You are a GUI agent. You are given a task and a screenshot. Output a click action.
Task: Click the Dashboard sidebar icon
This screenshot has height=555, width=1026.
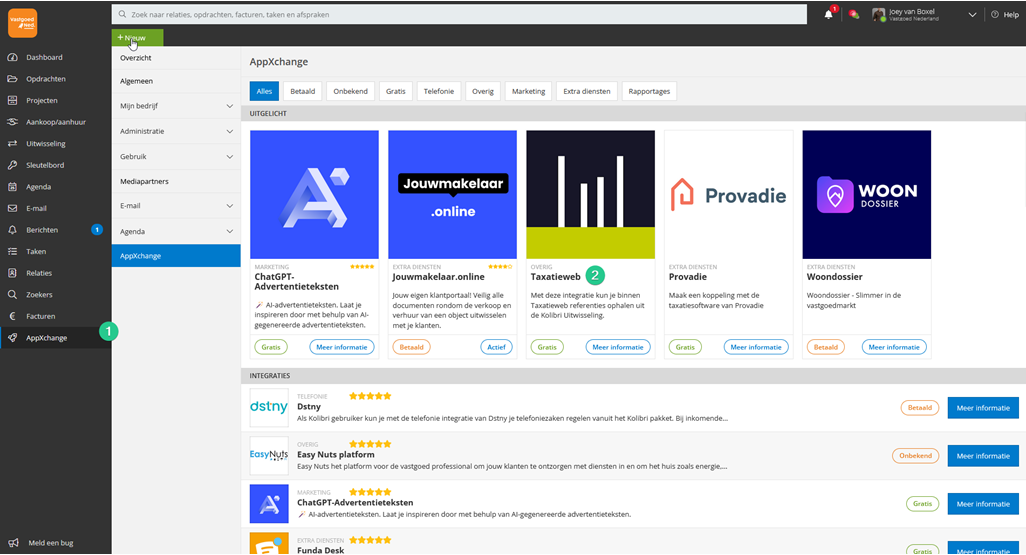(12, 57)
